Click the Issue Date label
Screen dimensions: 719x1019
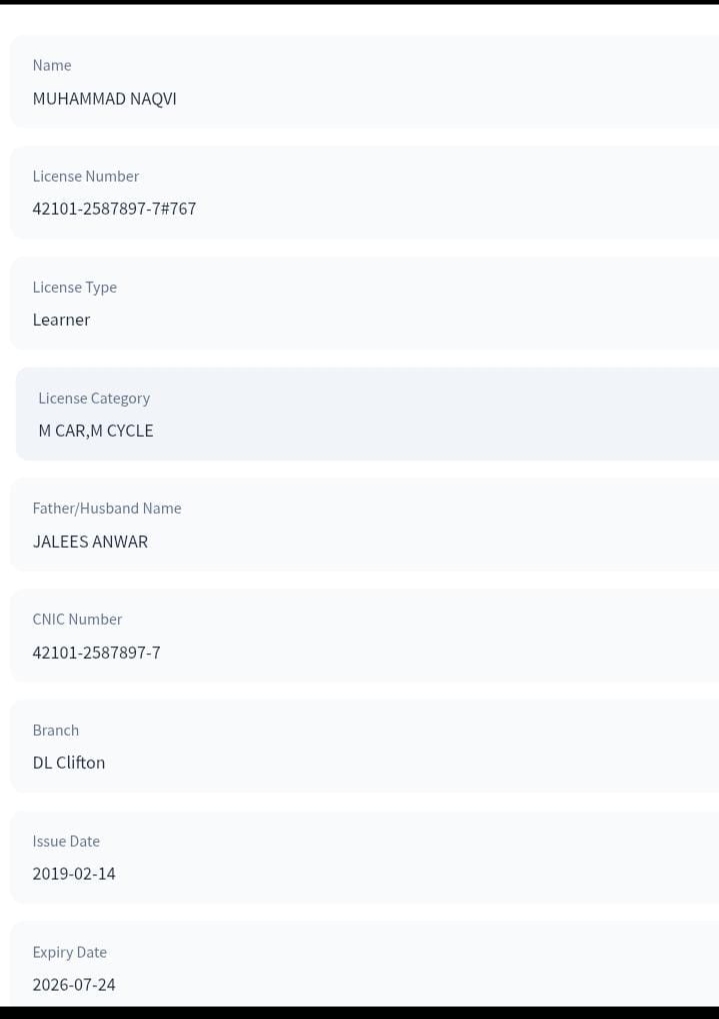tap(66, 841)
